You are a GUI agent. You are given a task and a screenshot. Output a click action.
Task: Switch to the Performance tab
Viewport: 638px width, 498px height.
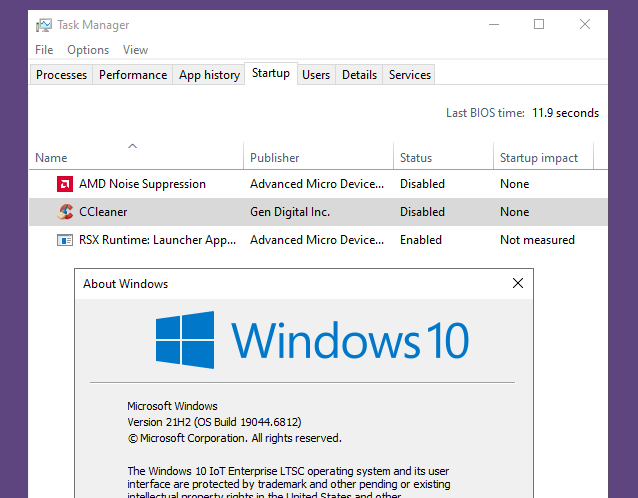click(133, 75)
